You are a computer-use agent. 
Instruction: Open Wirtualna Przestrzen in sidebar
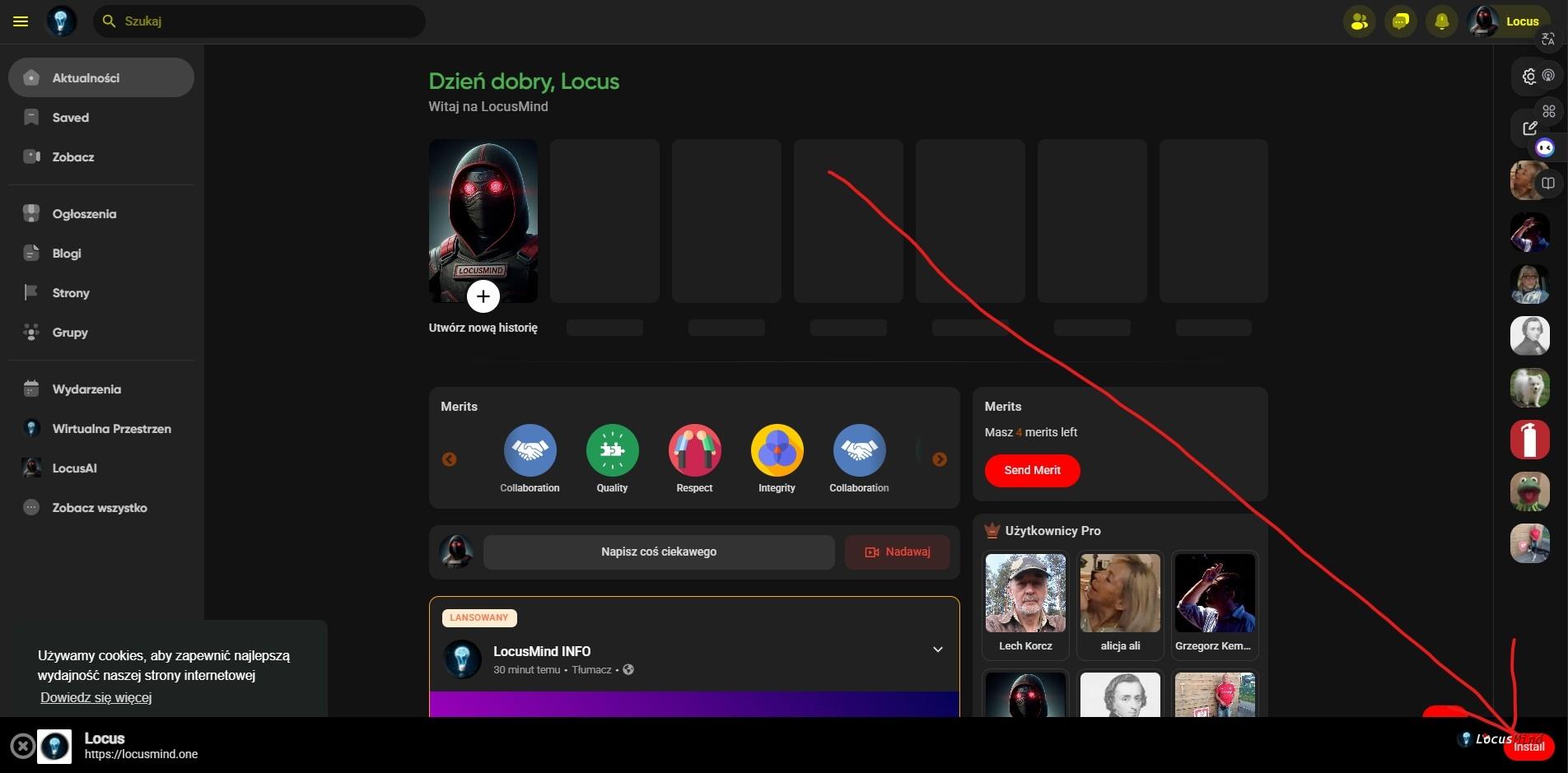tap(101, 428)
